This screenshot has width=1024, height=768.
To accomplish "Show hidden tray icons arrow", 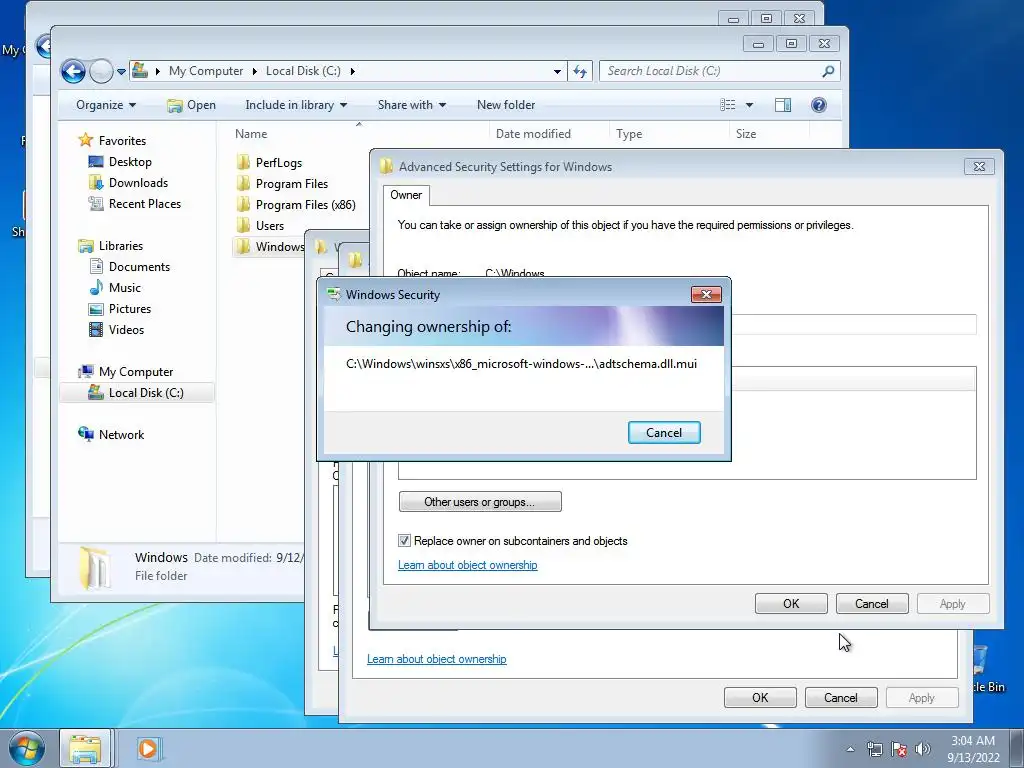I will [x=850, y=749].
